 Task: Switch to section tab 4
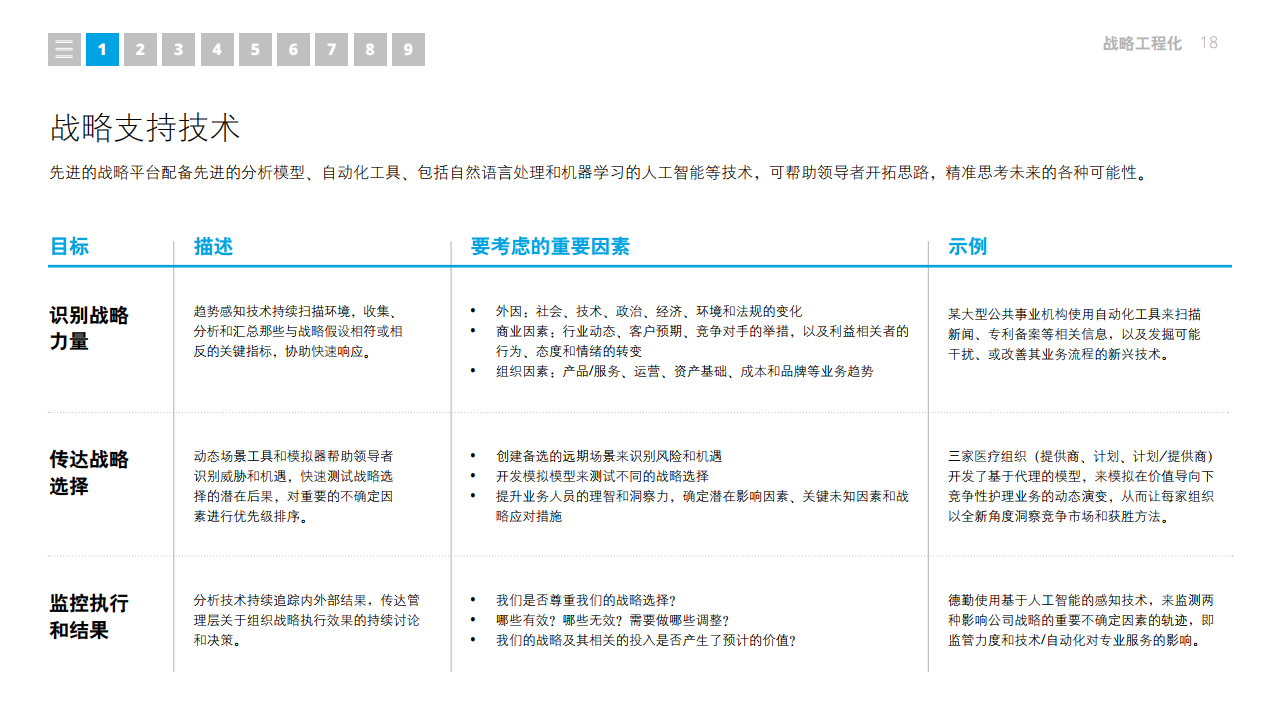click(217, 49)
